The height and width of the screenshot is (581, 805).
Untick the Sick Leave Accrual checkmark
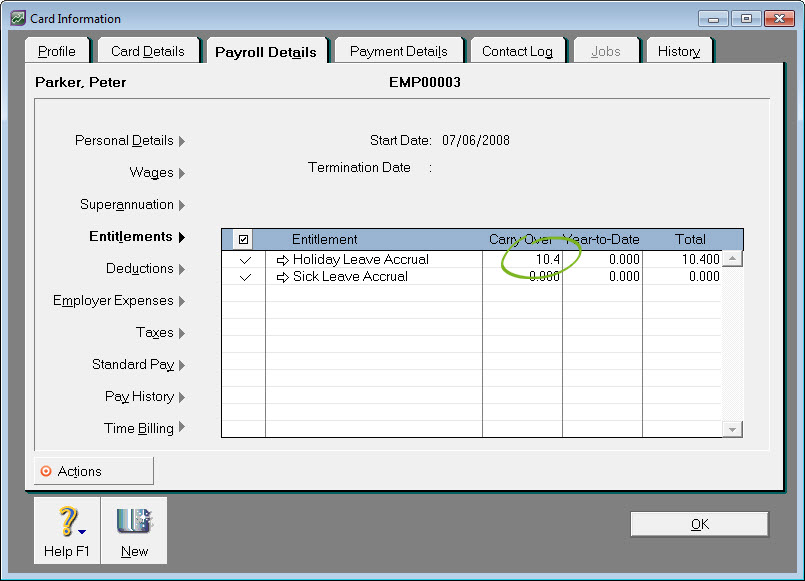click(245, 277)
